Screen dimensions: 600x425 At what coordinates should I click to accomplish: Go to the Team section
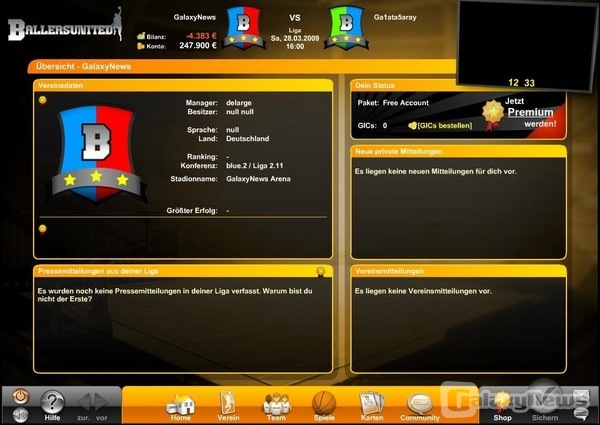pyautogui.click(x=275, y=405)
